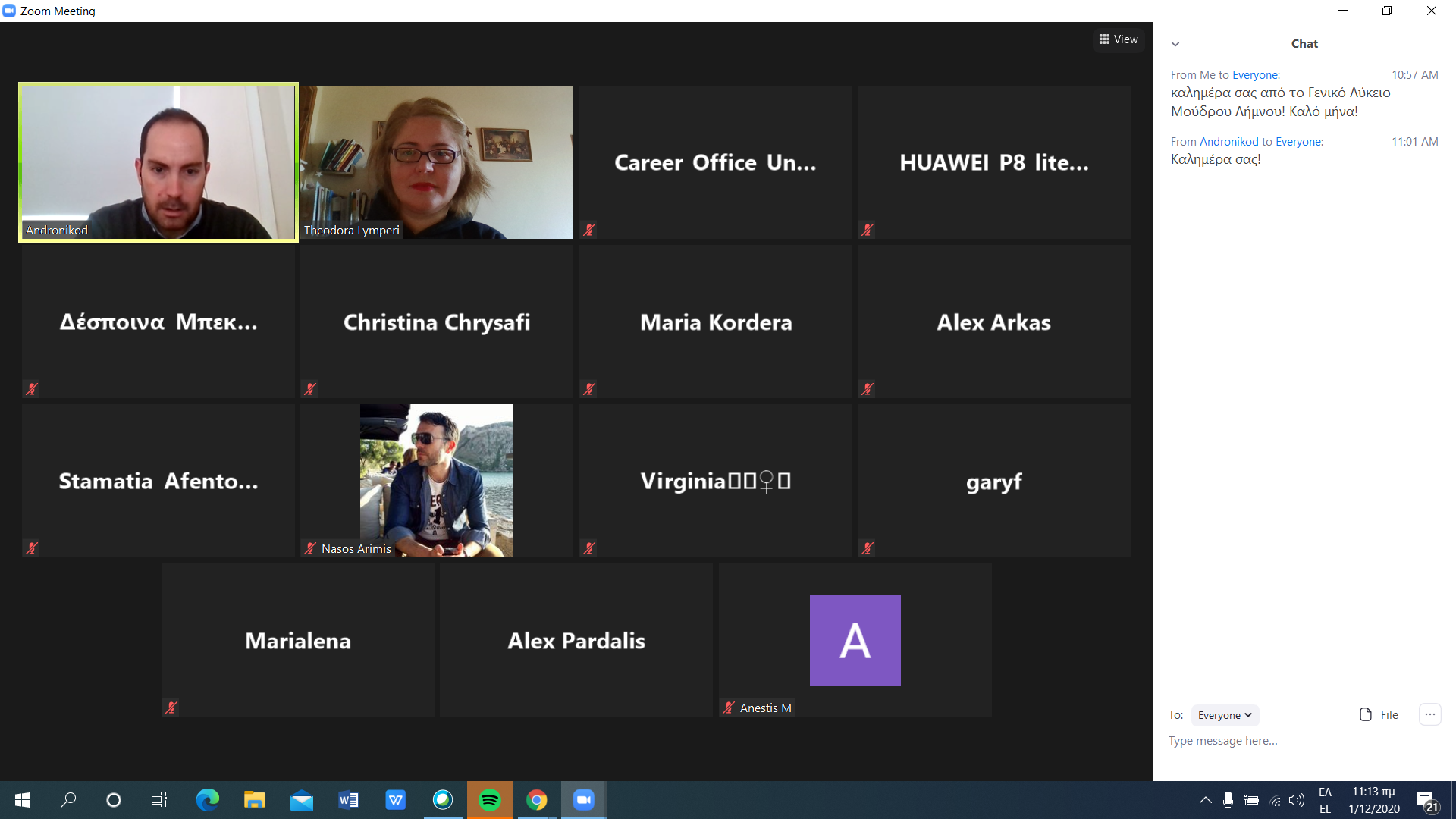Open the chat more options button

[x=1429, y=714]
